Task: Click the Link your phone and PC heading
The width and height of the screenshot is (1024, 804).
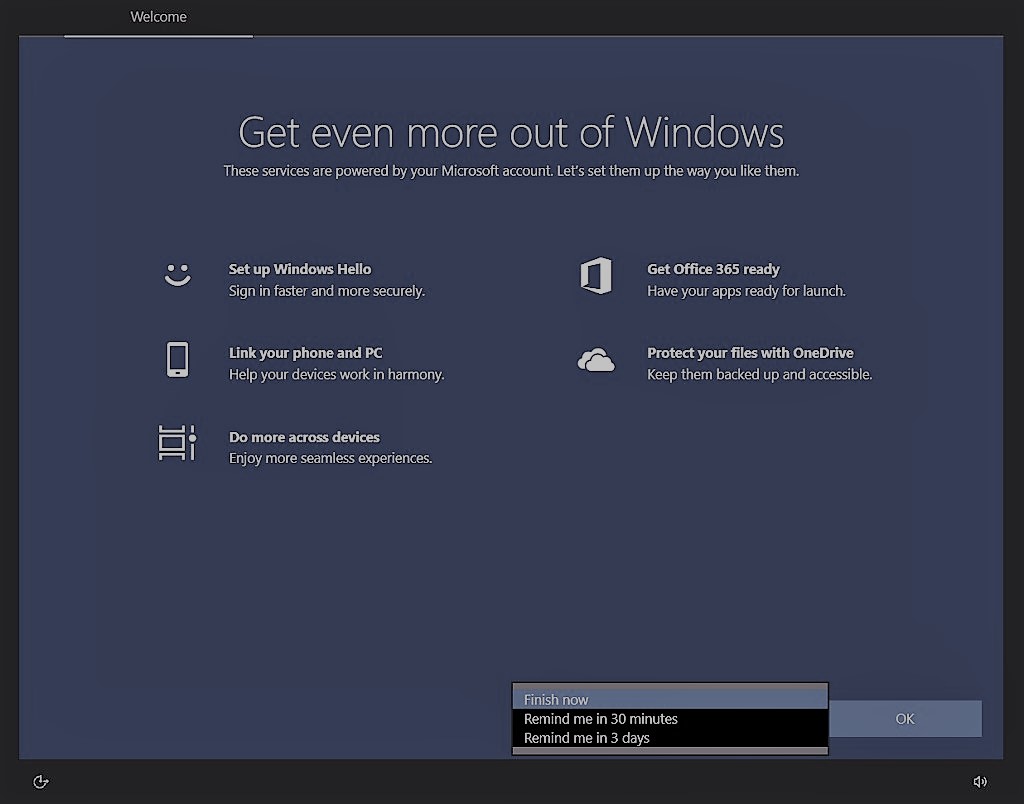Action: [306, 353]
